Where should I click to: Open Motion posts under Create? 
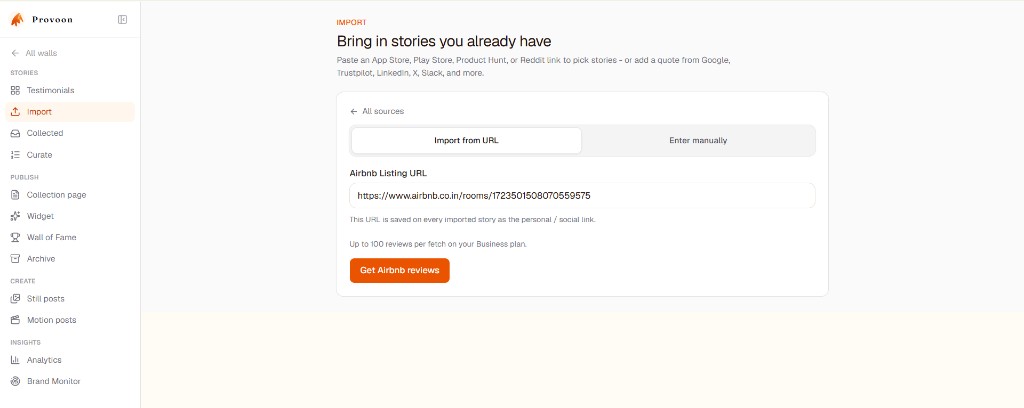pyautogui.click(x=70, y=320)
